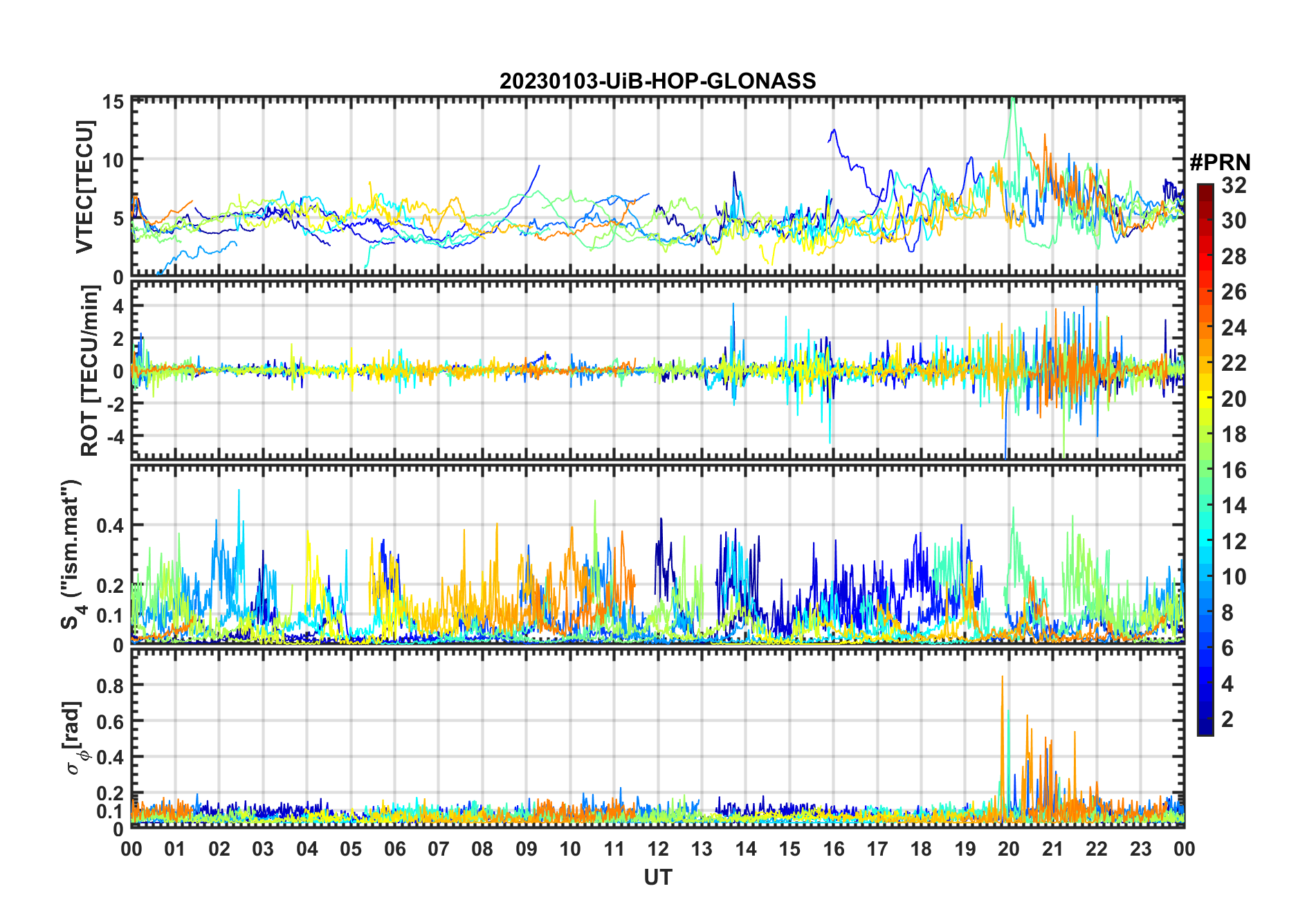This screenshot has height=920, width=1316.
Task: Click x-axis tick label 20
Action: click(1009, 849)
